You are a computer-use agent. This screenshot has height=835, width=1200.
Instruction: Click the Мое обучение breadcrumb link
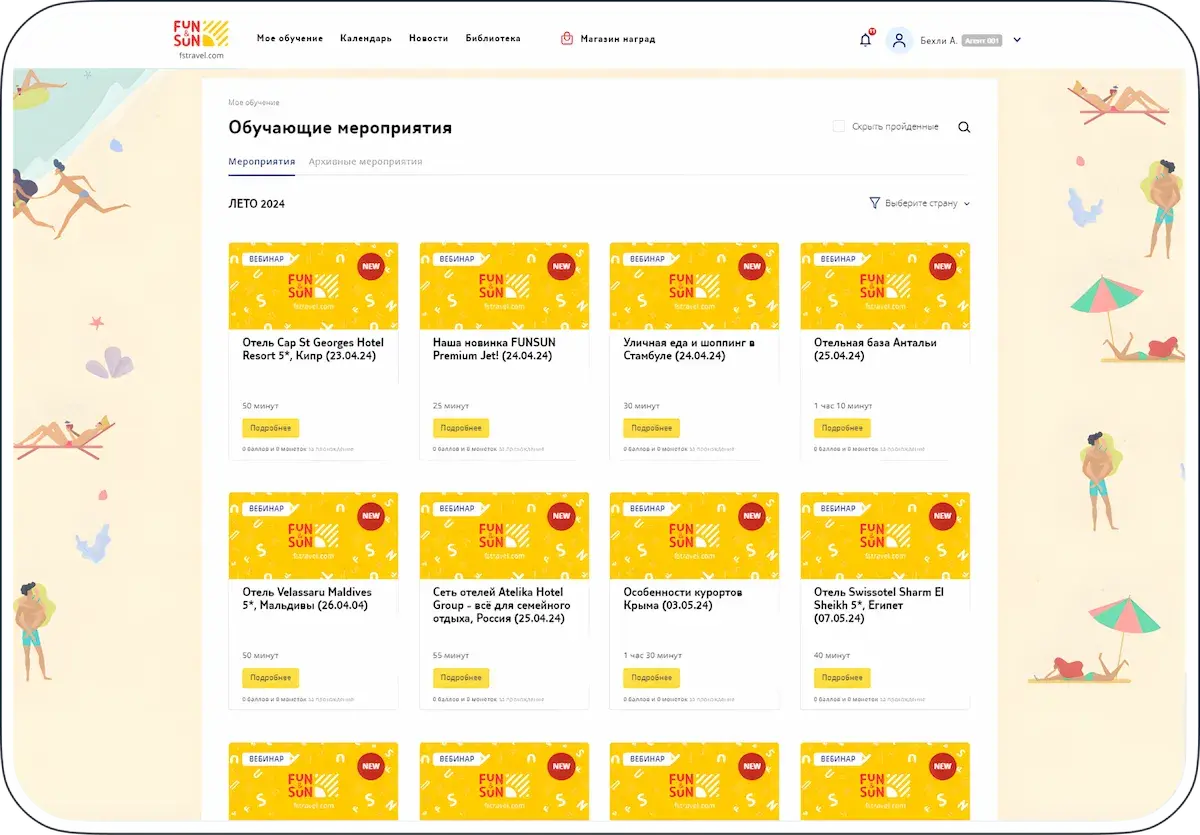(254, 102)
